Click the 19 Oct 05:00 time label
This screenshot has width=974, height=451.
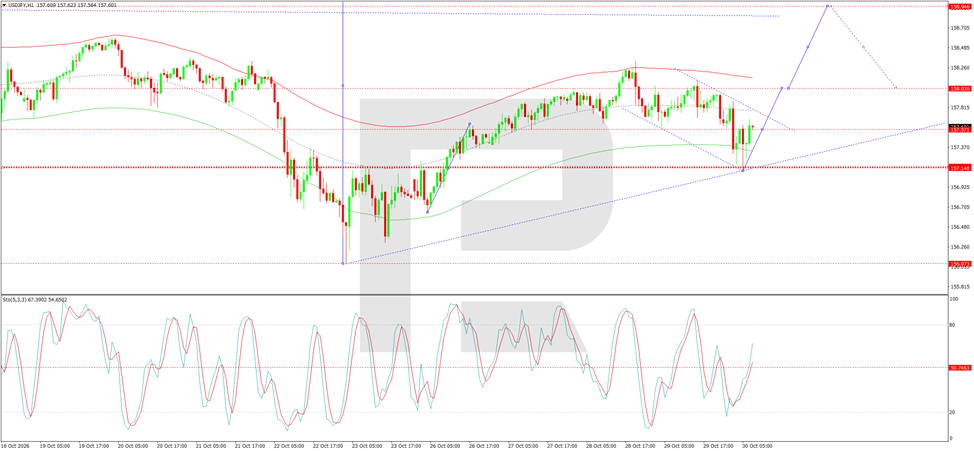coord(53,446)
